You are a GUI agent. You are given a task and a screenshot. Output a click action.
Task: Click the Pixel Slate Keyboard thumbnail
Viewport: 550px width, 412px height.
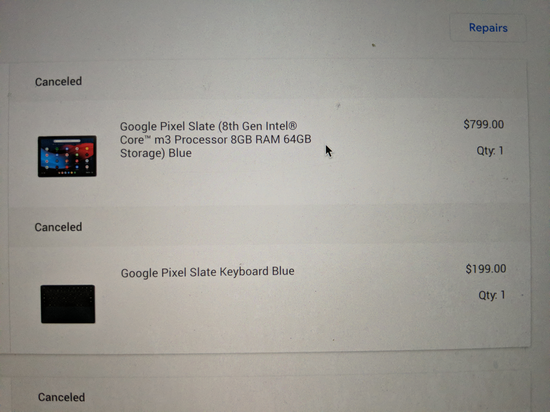coord(68,304)
